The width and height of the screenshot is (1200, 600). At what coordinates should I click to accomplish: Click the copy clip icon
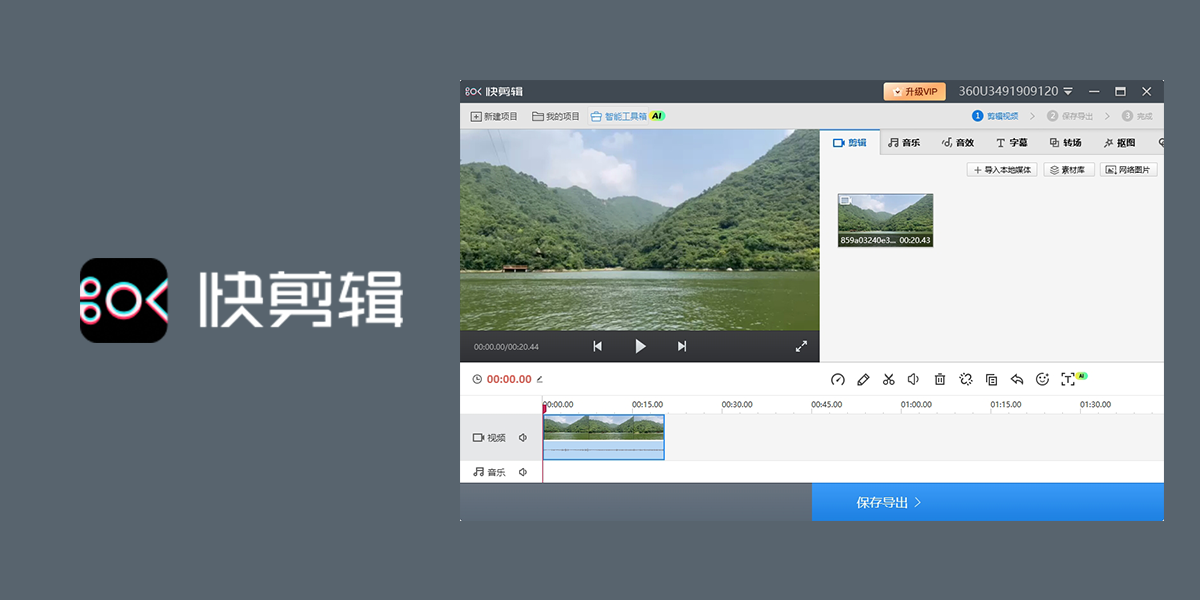991,379
